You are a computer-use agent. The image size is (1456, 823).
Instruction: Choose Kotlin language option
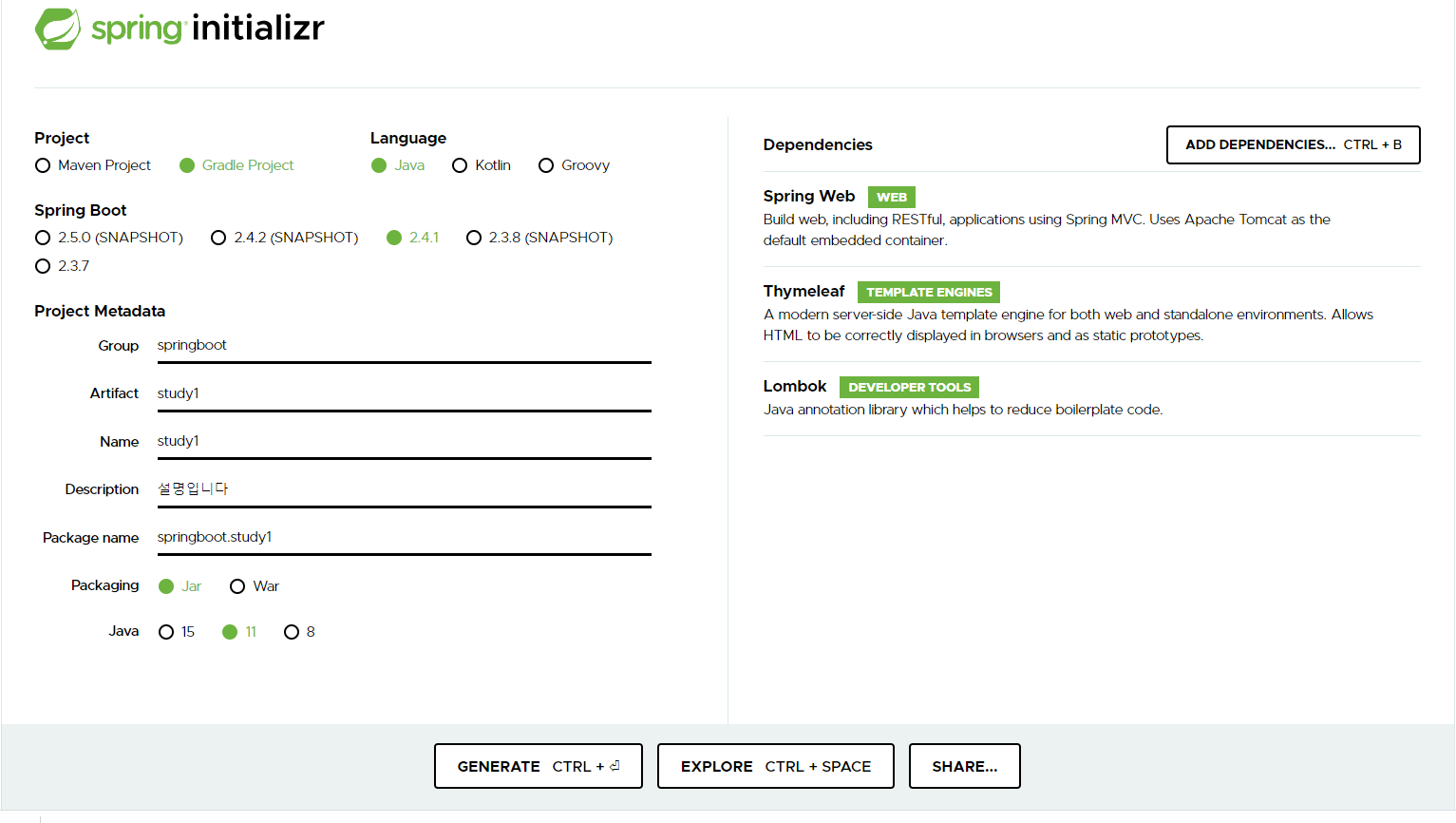pyautogui.click(x=482, y=165)
